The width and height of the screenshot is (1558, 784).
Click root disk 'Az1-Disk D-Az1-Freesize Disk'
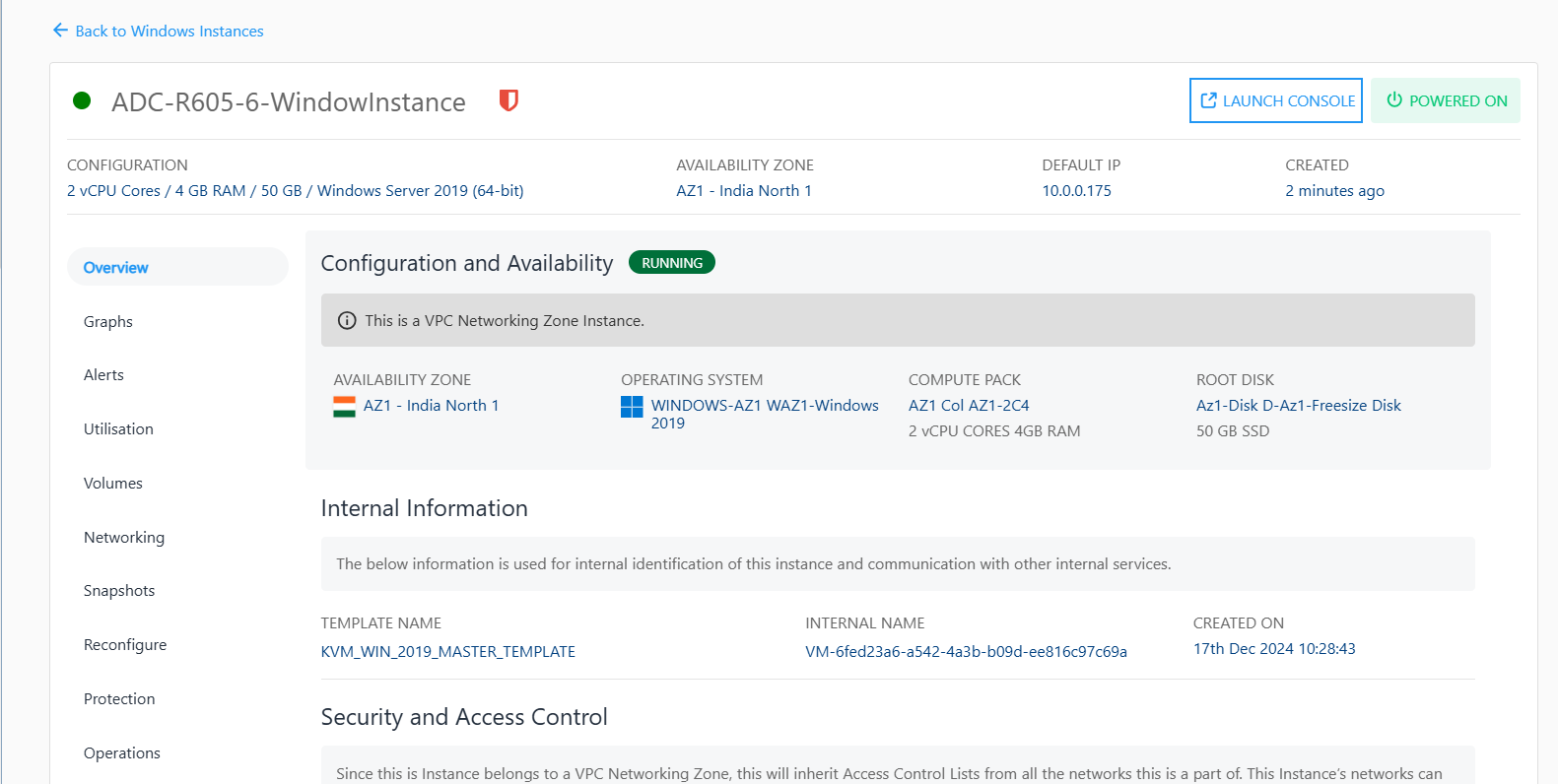[x=1298, y=406]
